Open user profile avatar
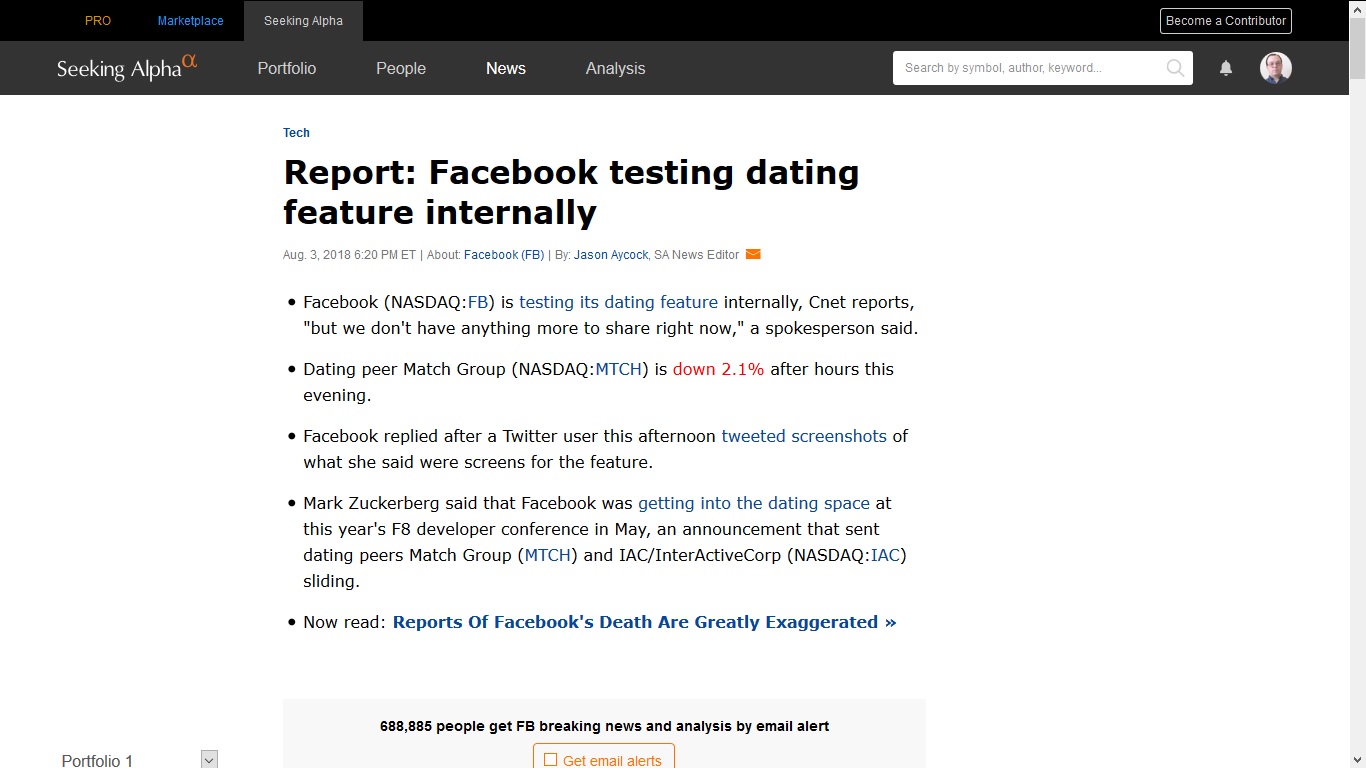This screenshot has height=768, width=1366. tap(1276, 68)
